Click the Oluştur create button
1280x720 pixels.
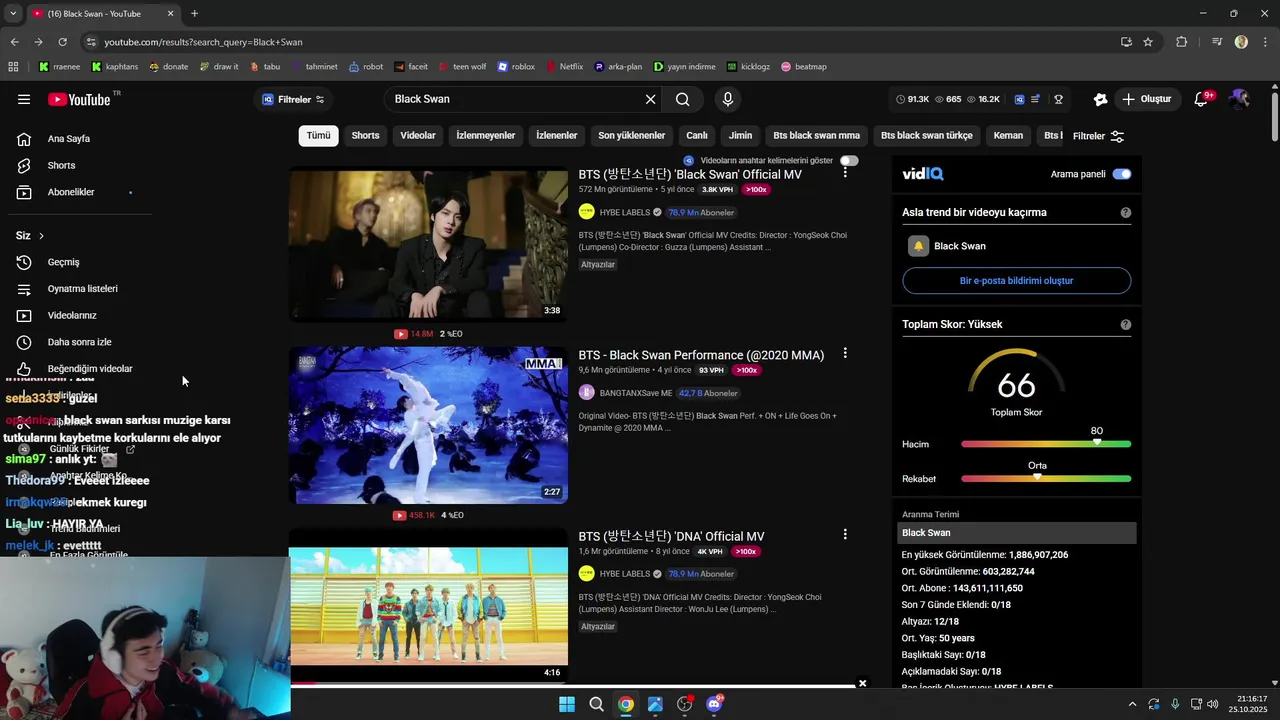pyautogui.click(x=1146, y=99)
